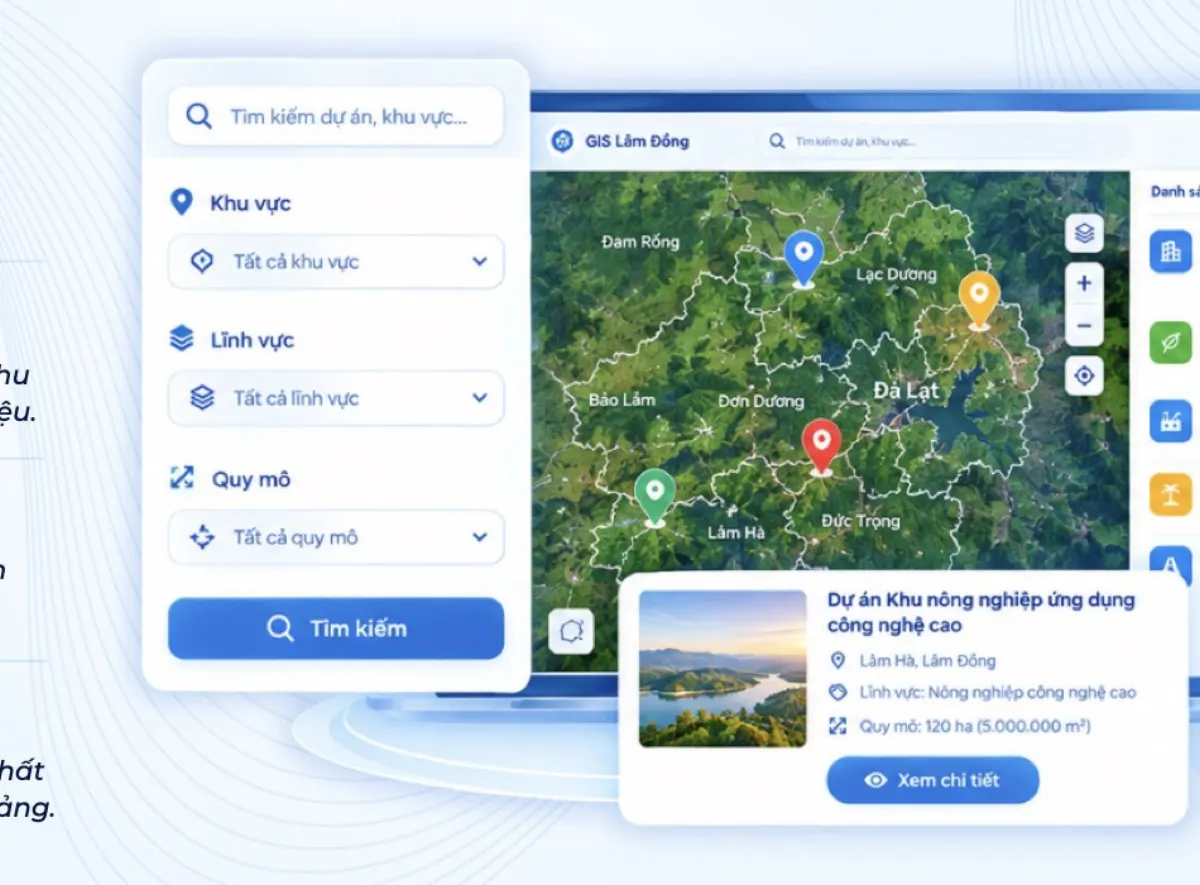Click the Lâm Hà label on the map
Screen dimensions: 1200x885
pyautogui.click(x=736, y=533)
